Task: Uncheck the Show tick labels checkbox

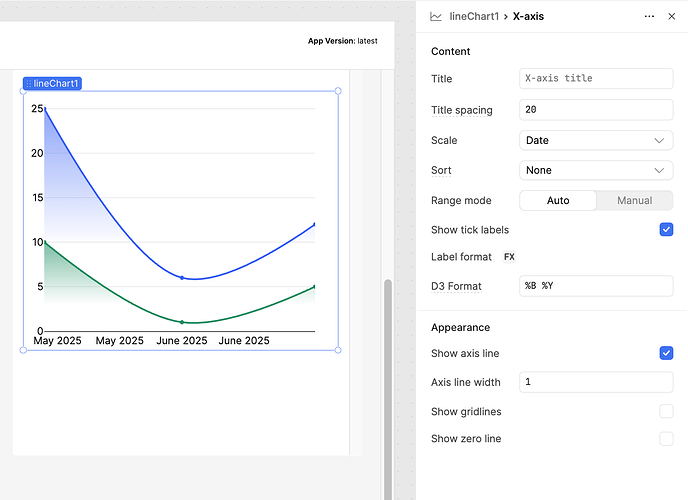Action: [x=666, y=229]
